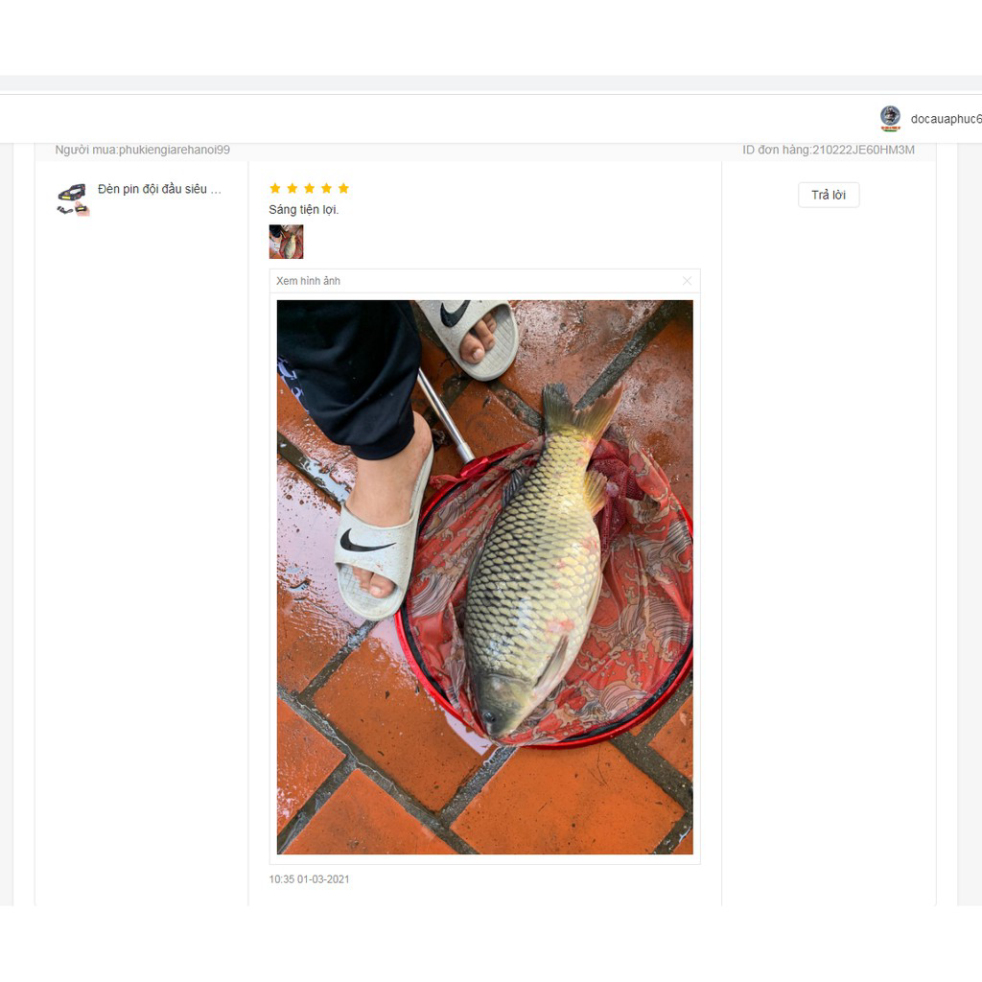The height and width of the screenshot is (982, 982).
Task: Click the 'Người mua' buyer label
Action: pyautogui.click(x=85, y=150)
